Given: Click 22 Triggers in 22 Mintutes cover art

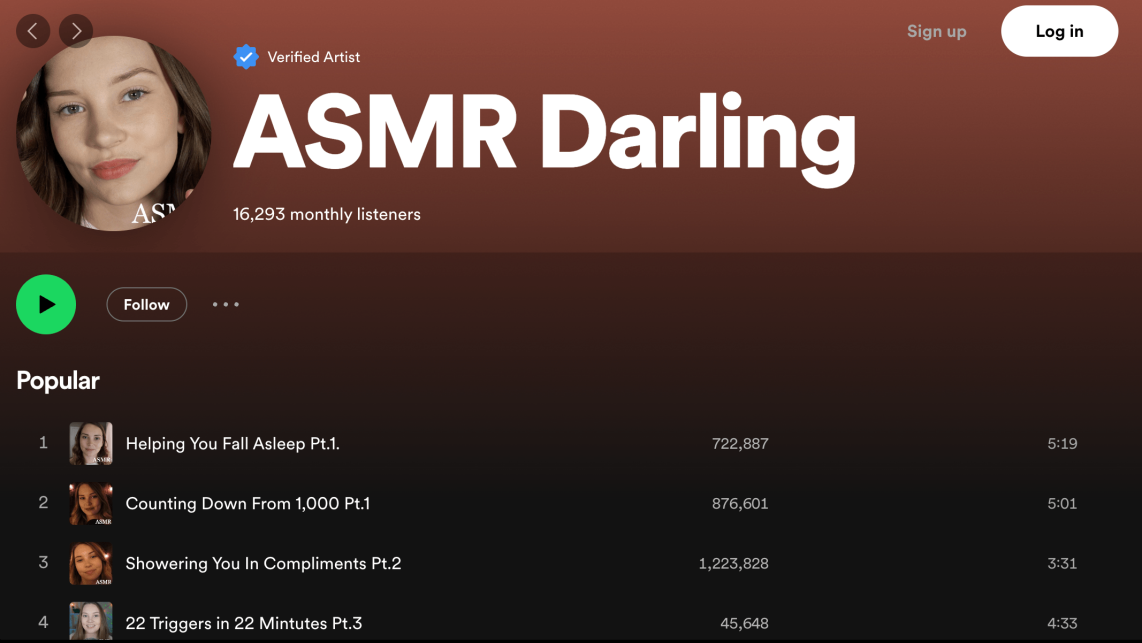Looking at the screenshot, I should pos(91,622).
